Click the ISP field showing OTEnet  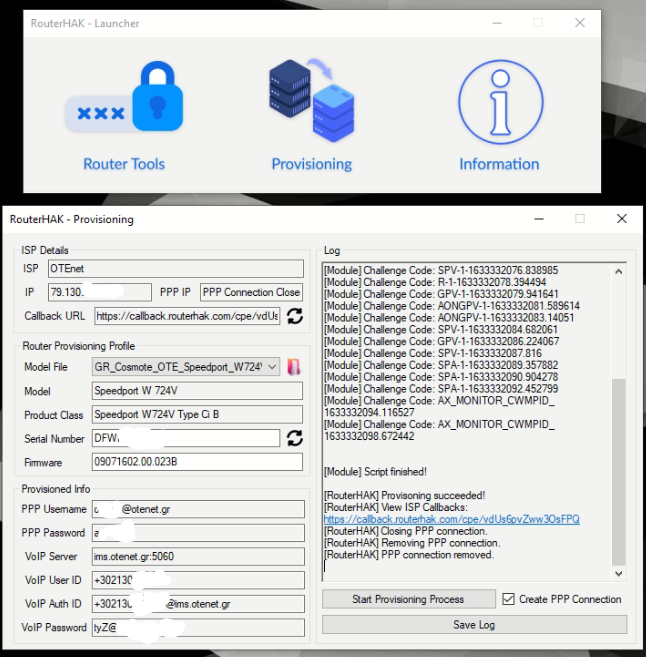176,269
